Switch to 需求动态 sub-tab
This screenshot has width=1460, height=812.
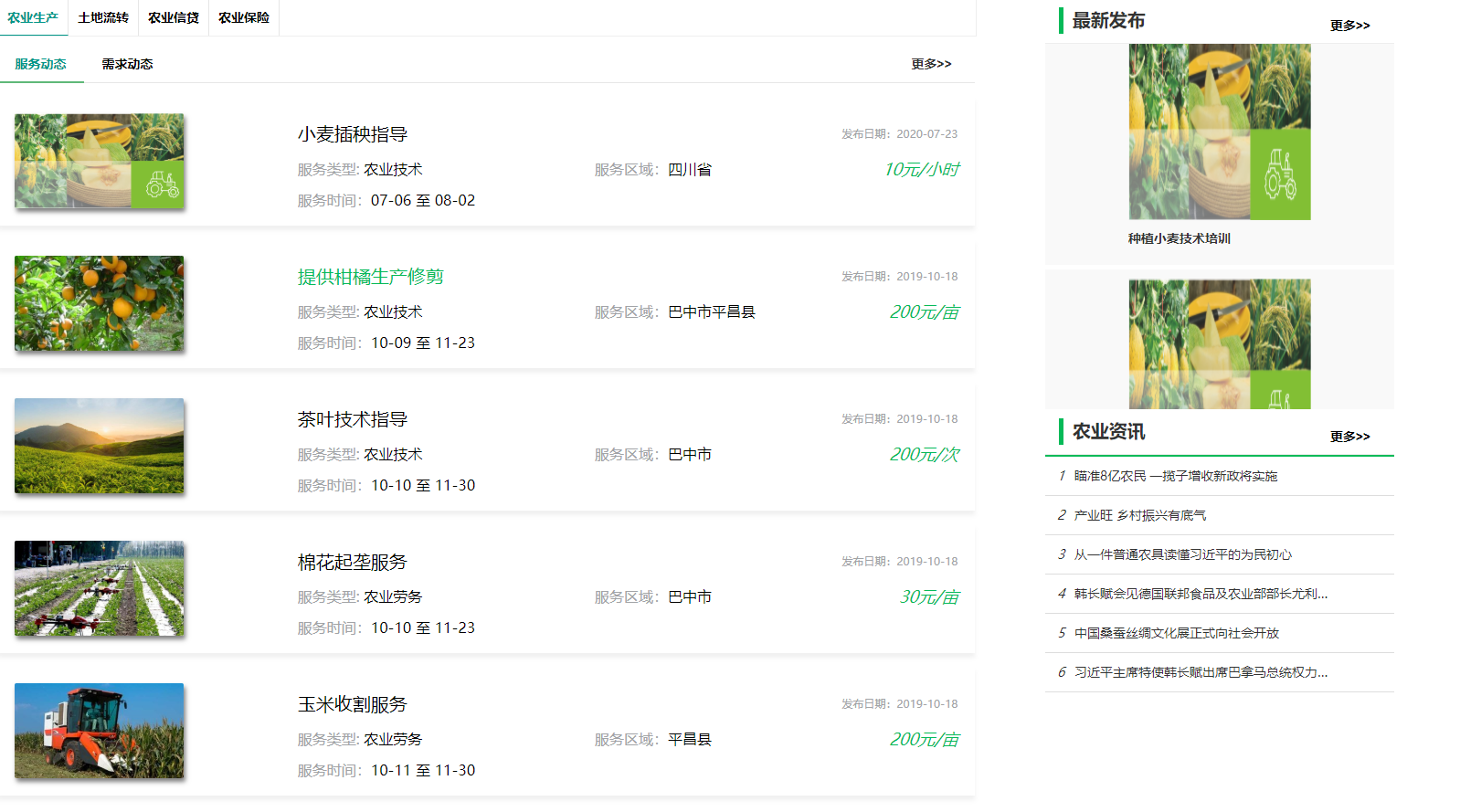127,64
